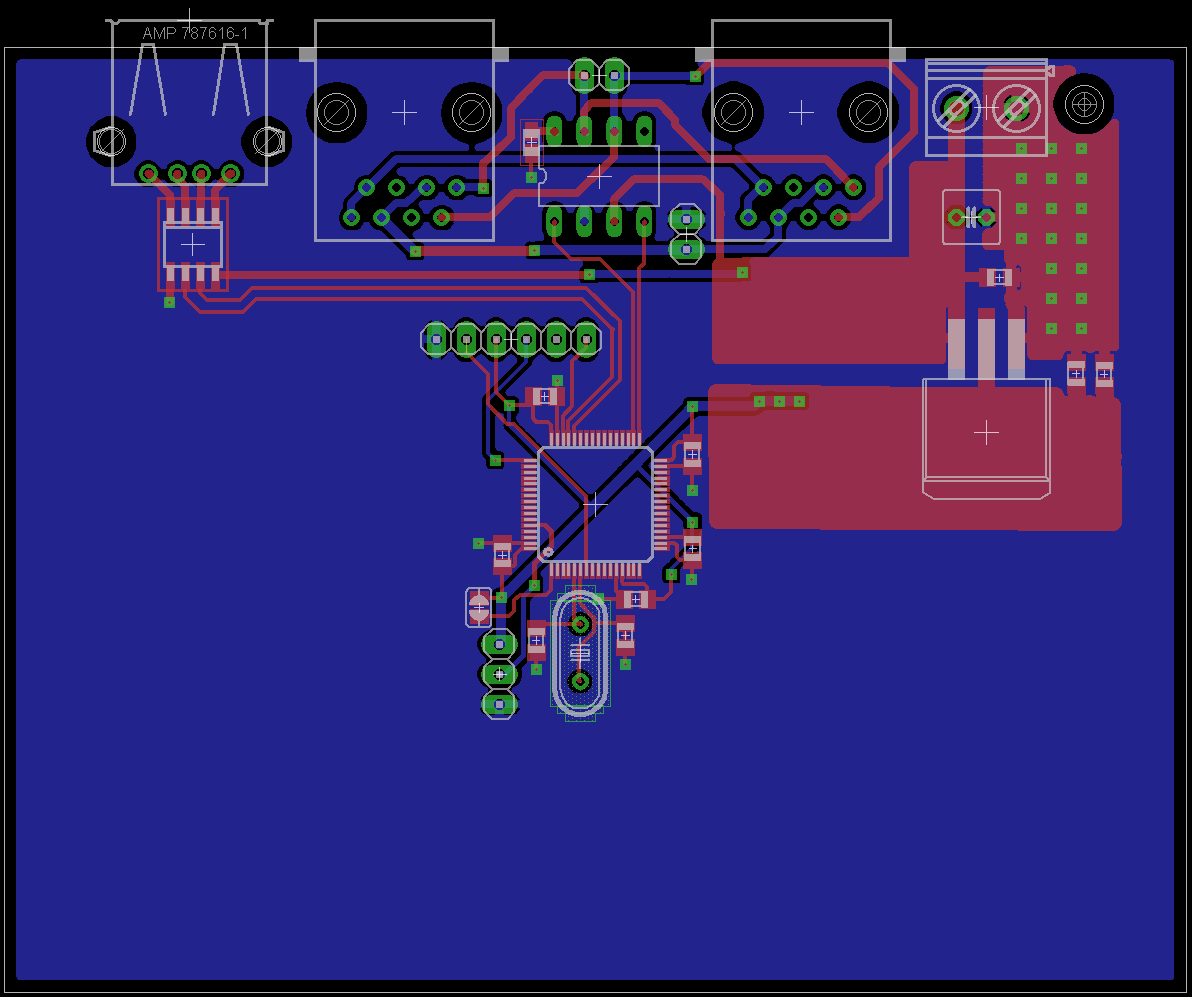The image size is (1192, 997).
Task: Select the SMD part above the regulator tab pins
Action: [x=999, y=278]
